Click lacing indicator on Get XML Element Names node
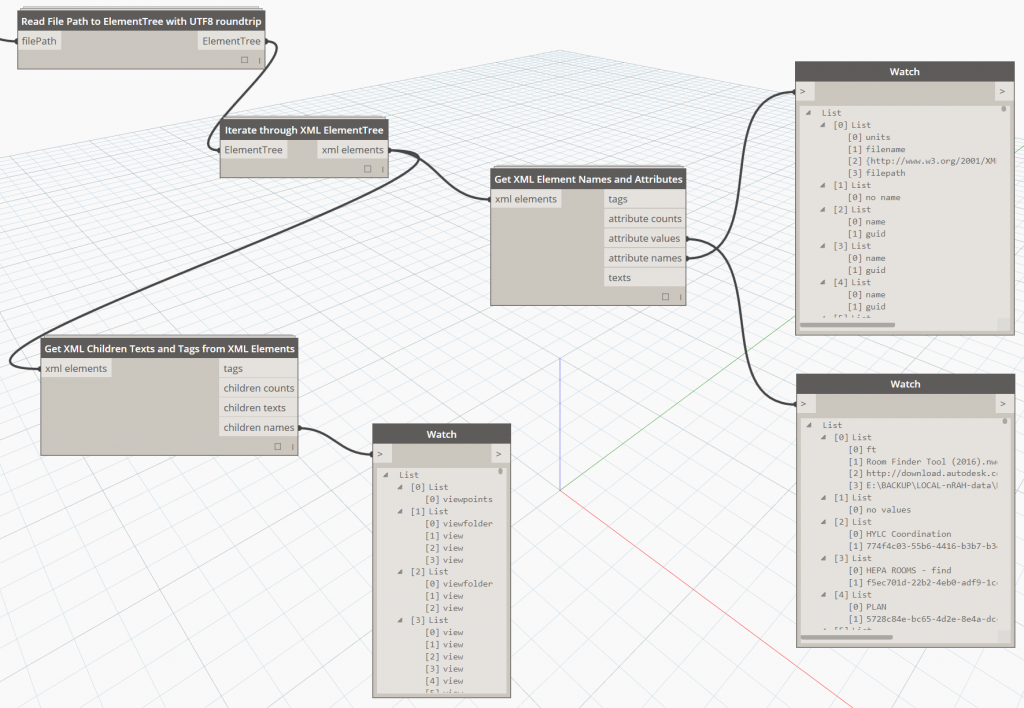Image resolution: width=1024 pixels, height=708 pixels. point(680,297)
